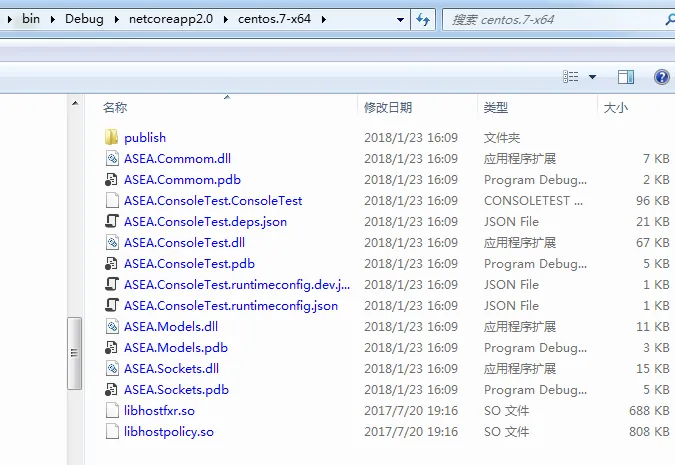Select the file name ASEA.Commom.pdb

(x=183, y=180)
